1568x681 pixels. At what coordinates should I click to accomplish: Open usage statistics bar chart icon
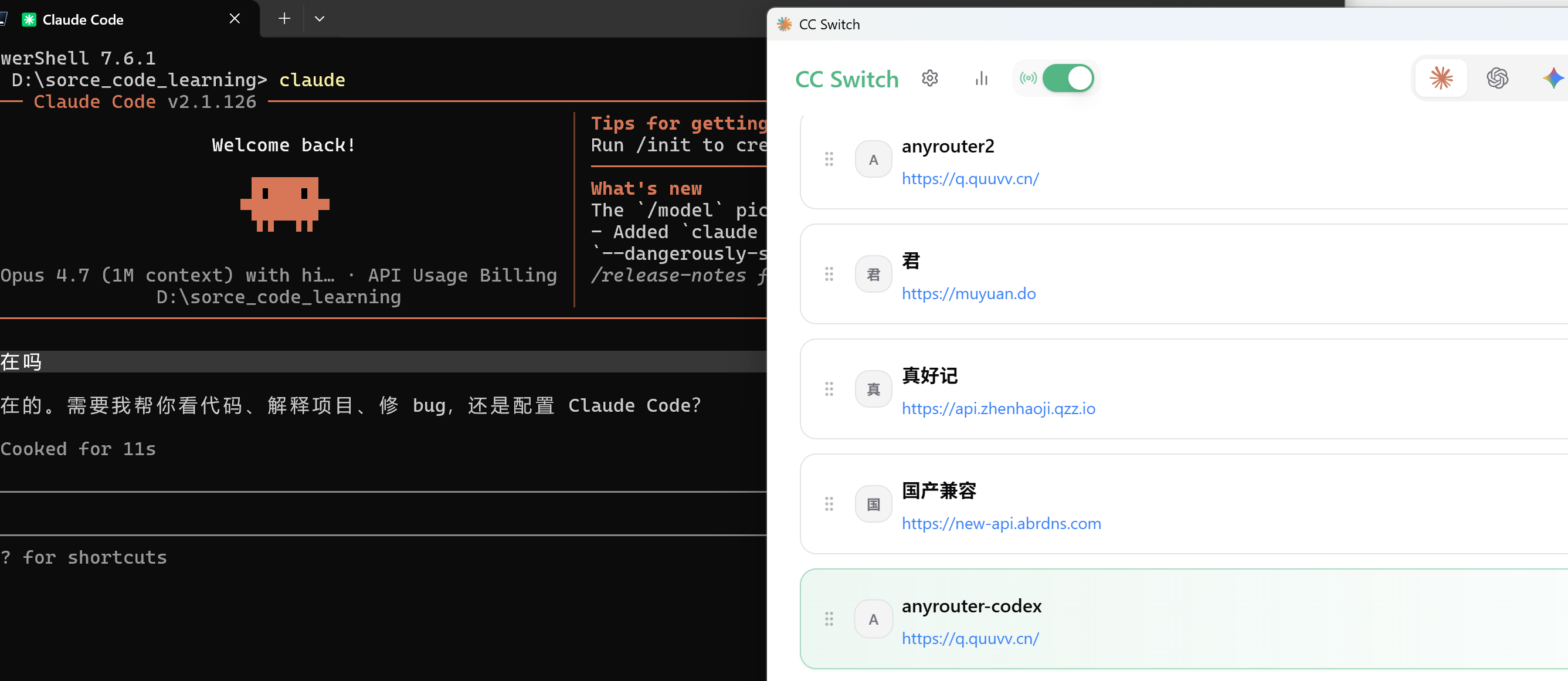point(980,79)
